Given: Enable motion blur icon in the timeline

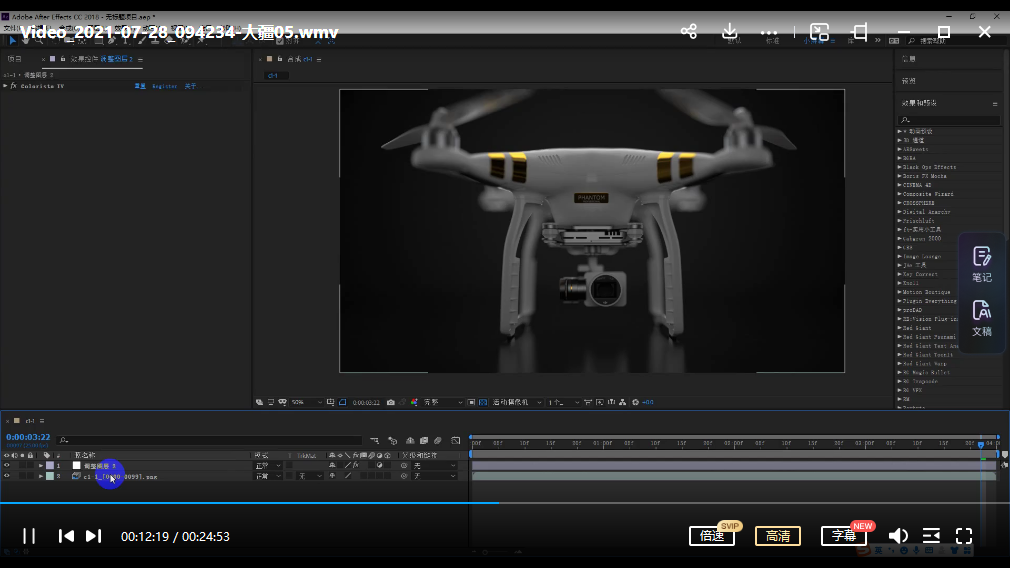Looking at the screenshot, I should click(x=438, y=440).
